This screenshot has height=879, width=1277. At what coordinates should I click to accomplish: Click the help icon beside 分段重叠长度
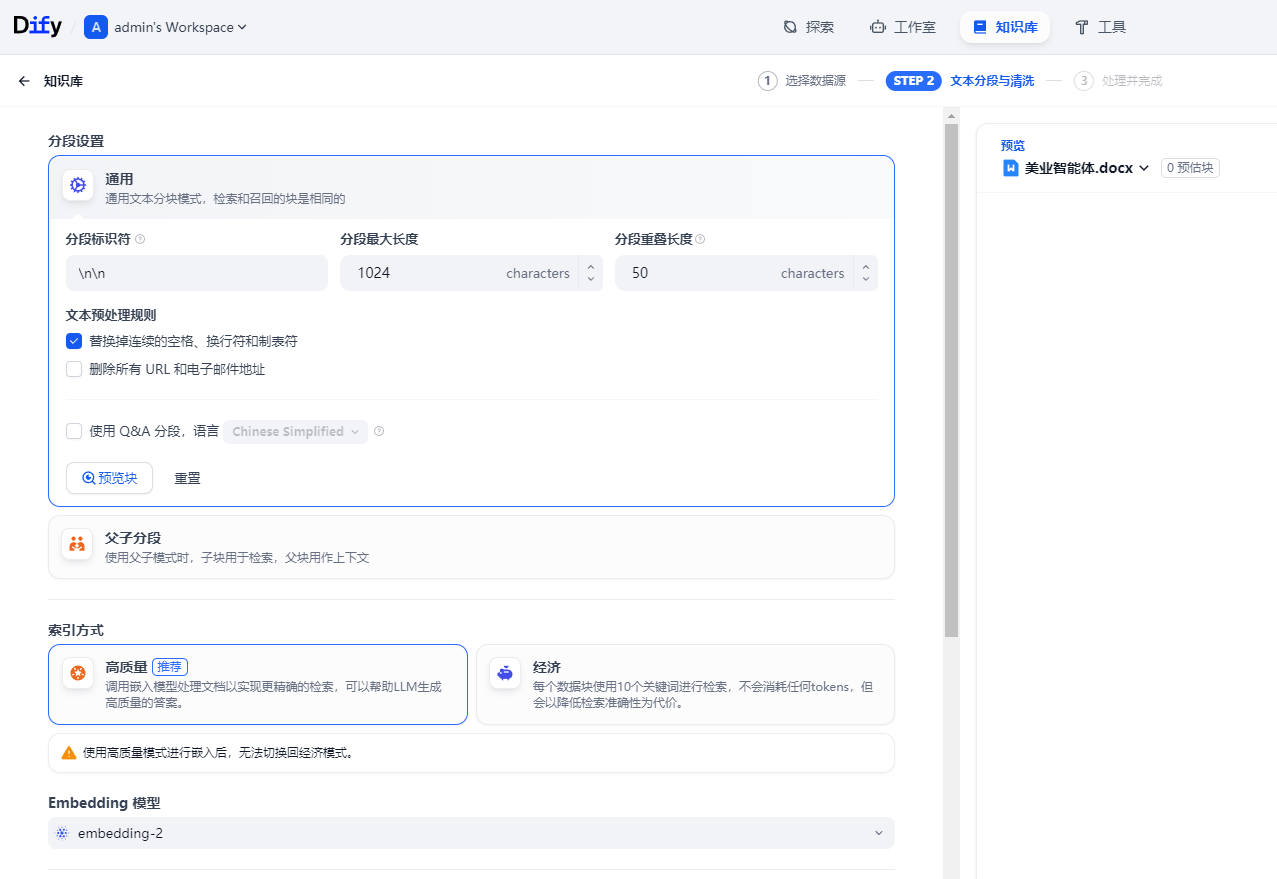pos(700,239)
